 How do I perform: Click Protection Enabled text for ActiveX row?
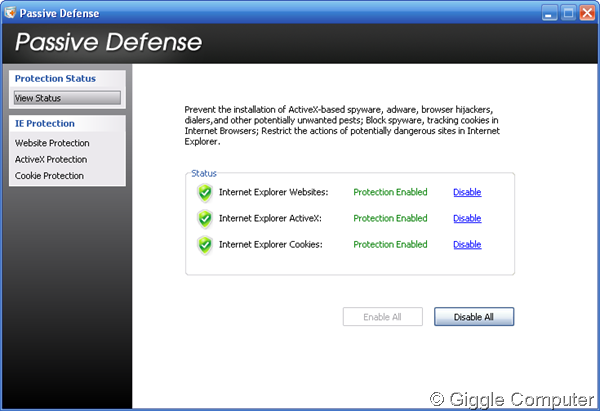(x=390, y=218)
